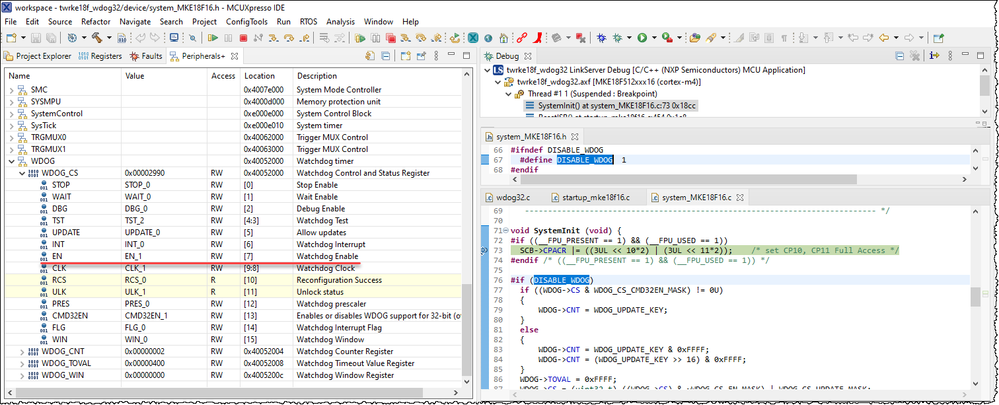The width and height of the screenshot is (999, 405).
Task: Click the Faults view bug icon
Action: click(x=135, y=56)
